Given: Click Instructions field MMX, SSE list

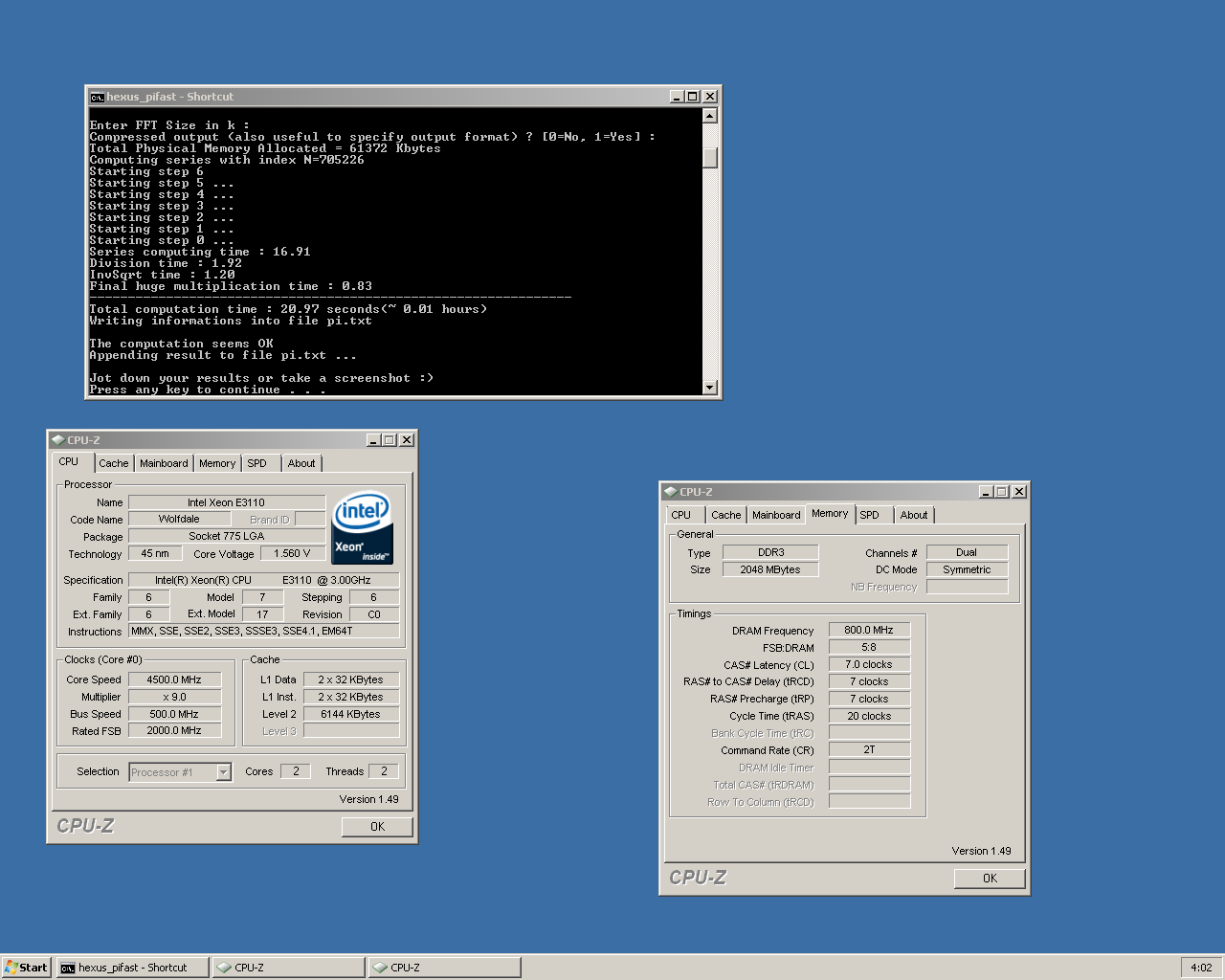Looking at the screenshot, I should pos(264,631).
